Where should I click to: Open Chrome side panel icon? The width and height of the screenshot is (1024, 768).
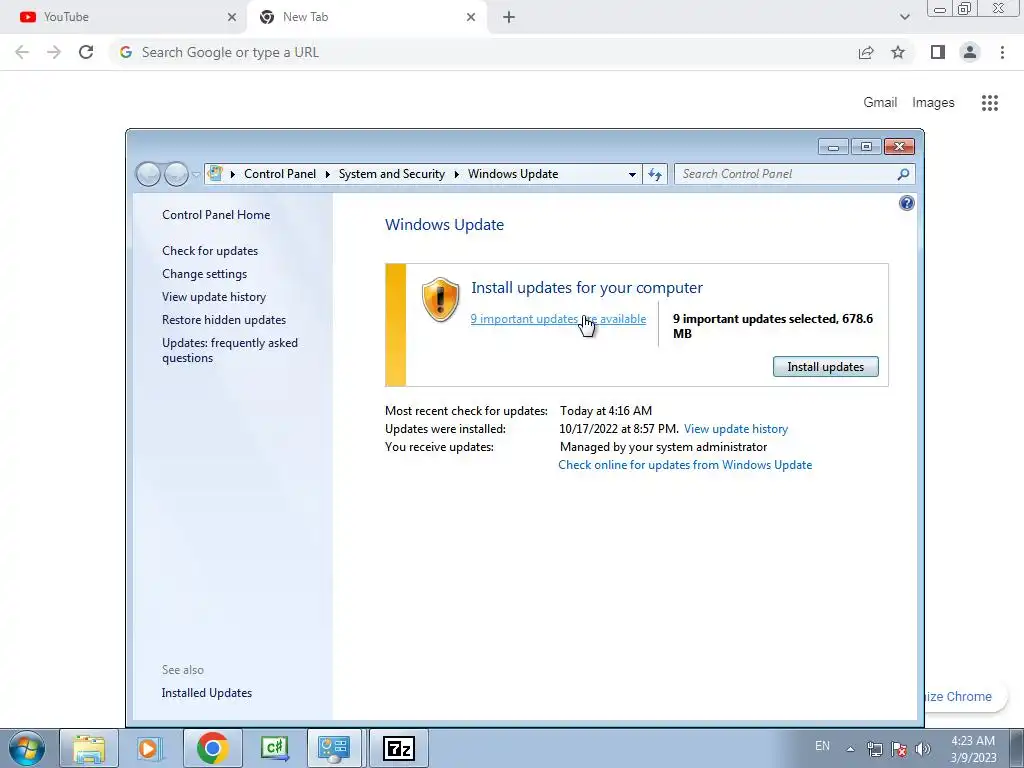point(938,52)
